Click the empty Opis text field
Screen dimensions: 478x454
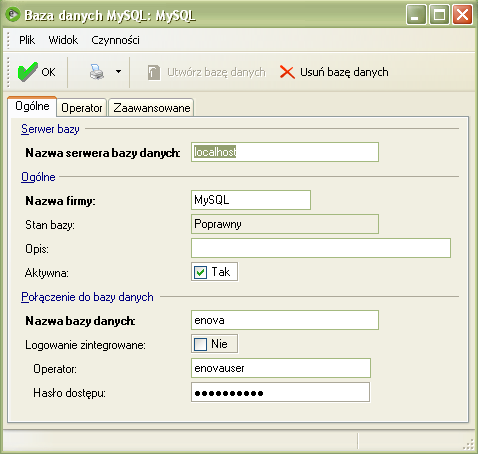coord(321,248)
